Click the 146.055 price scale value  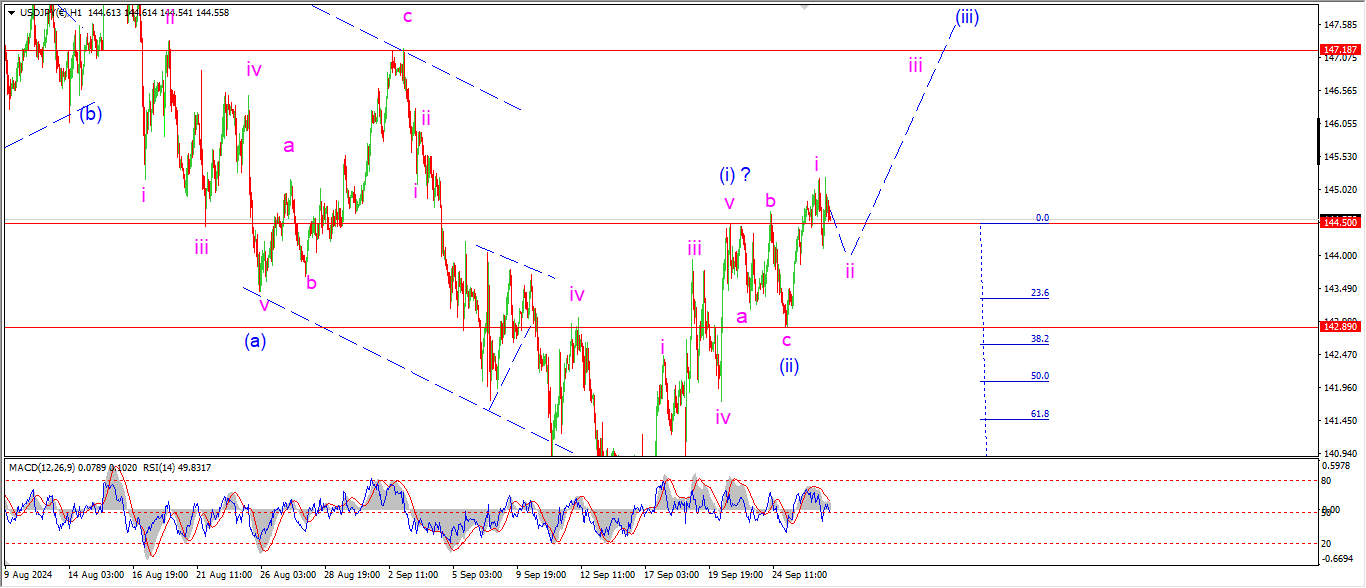pyautogui.click(x=1338, y=124)
